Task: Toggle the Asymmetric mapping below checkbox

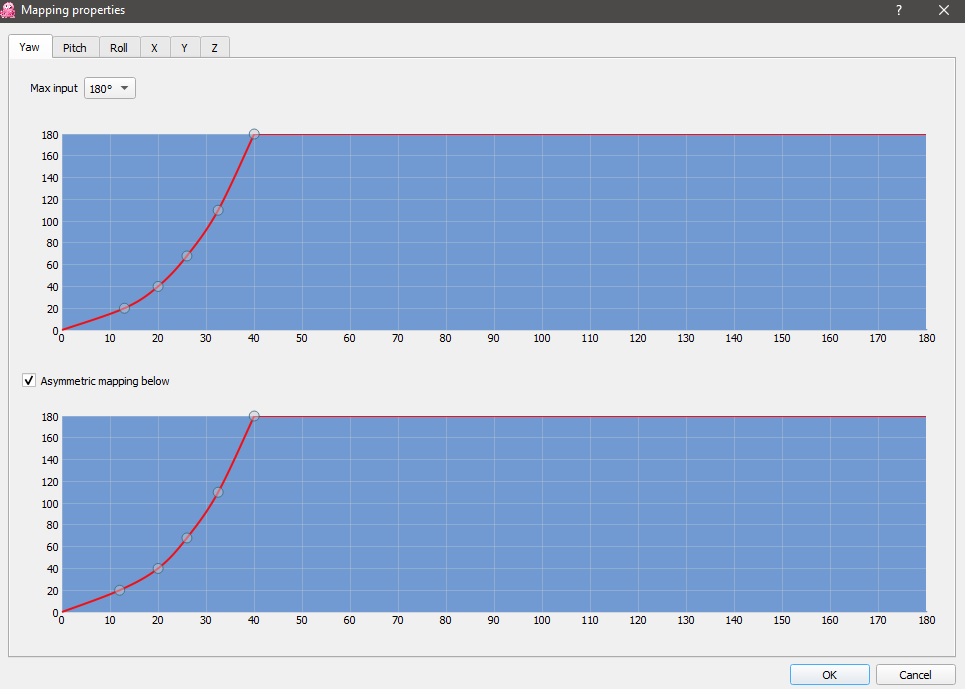Action: click(29, 380)
